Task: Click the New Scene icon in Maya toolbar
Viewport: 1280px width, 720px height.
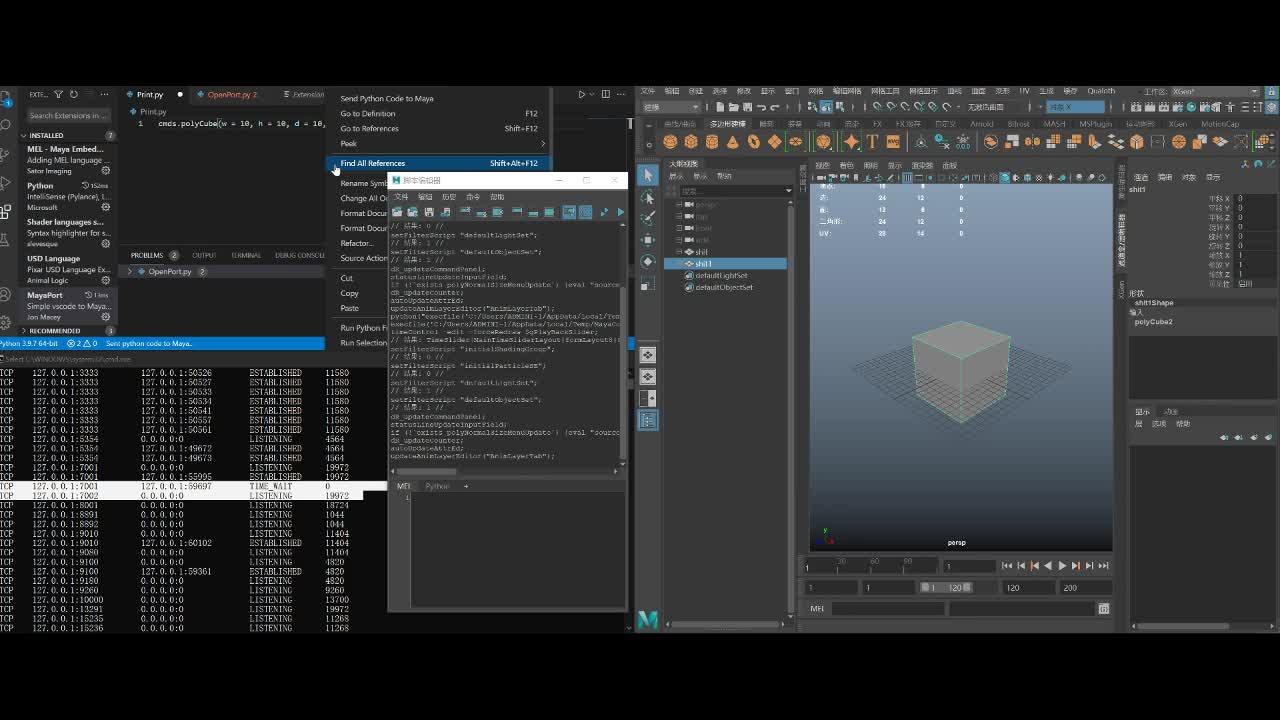Action: click(x=719, y=105)
